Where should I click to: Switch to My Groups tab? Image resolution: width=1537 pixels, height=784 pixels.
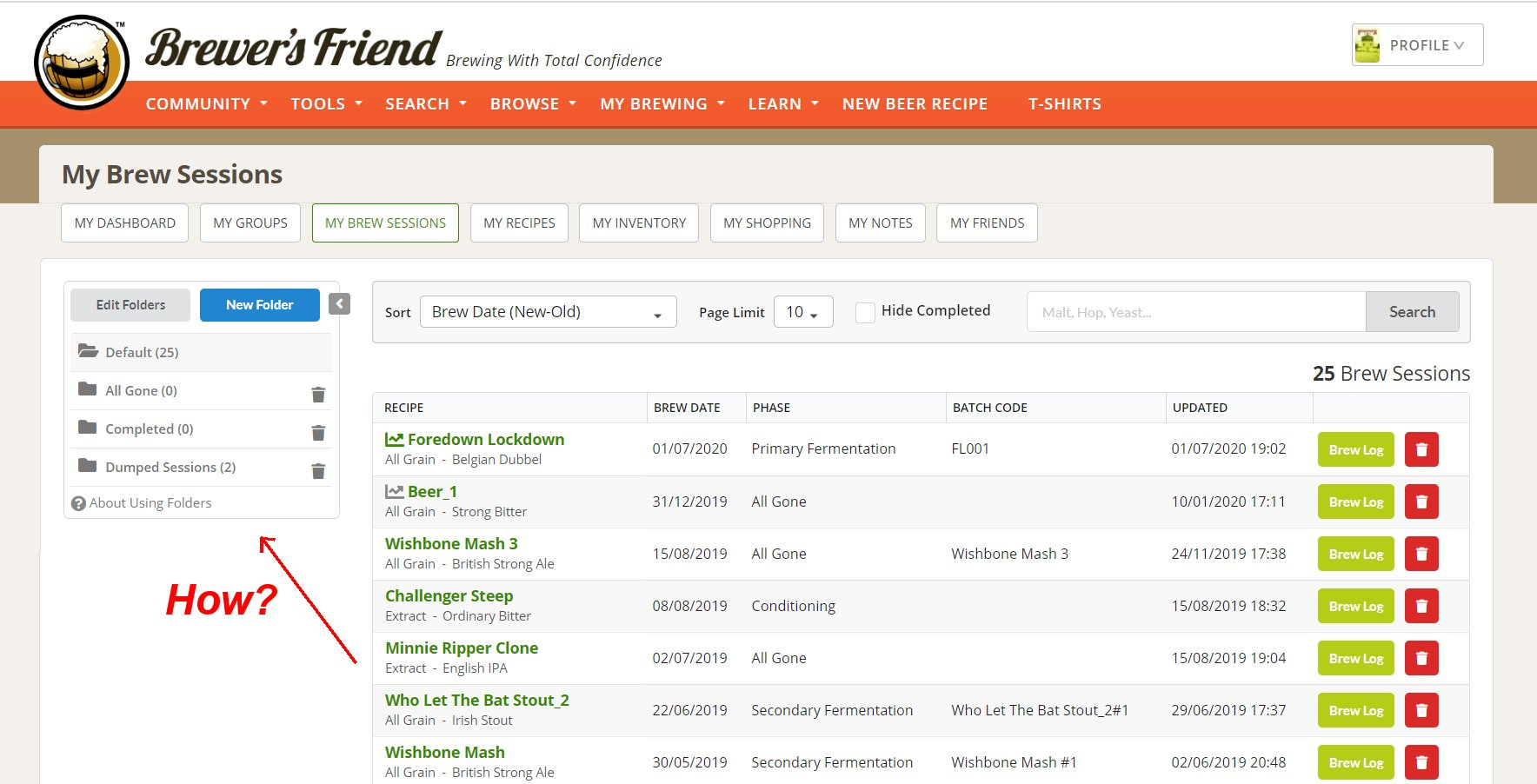point(250,223)
